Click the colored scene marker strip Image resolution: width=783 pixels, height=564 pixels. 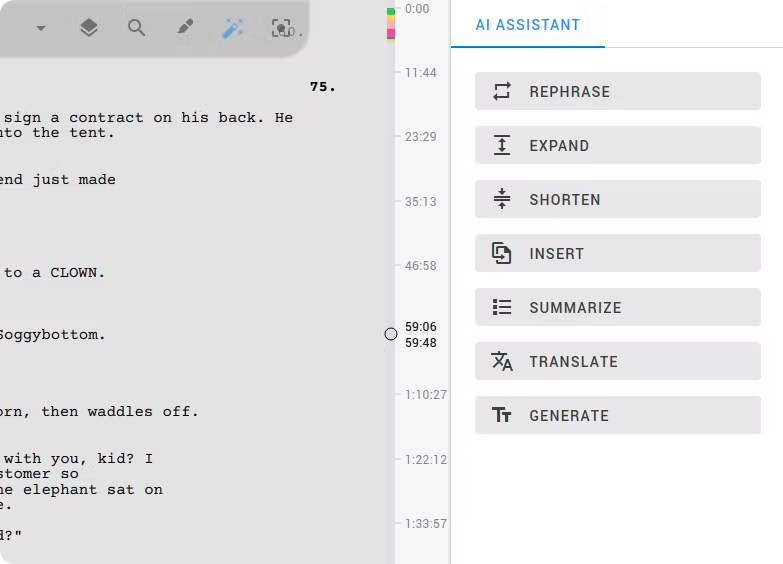(x=391, y=24)
